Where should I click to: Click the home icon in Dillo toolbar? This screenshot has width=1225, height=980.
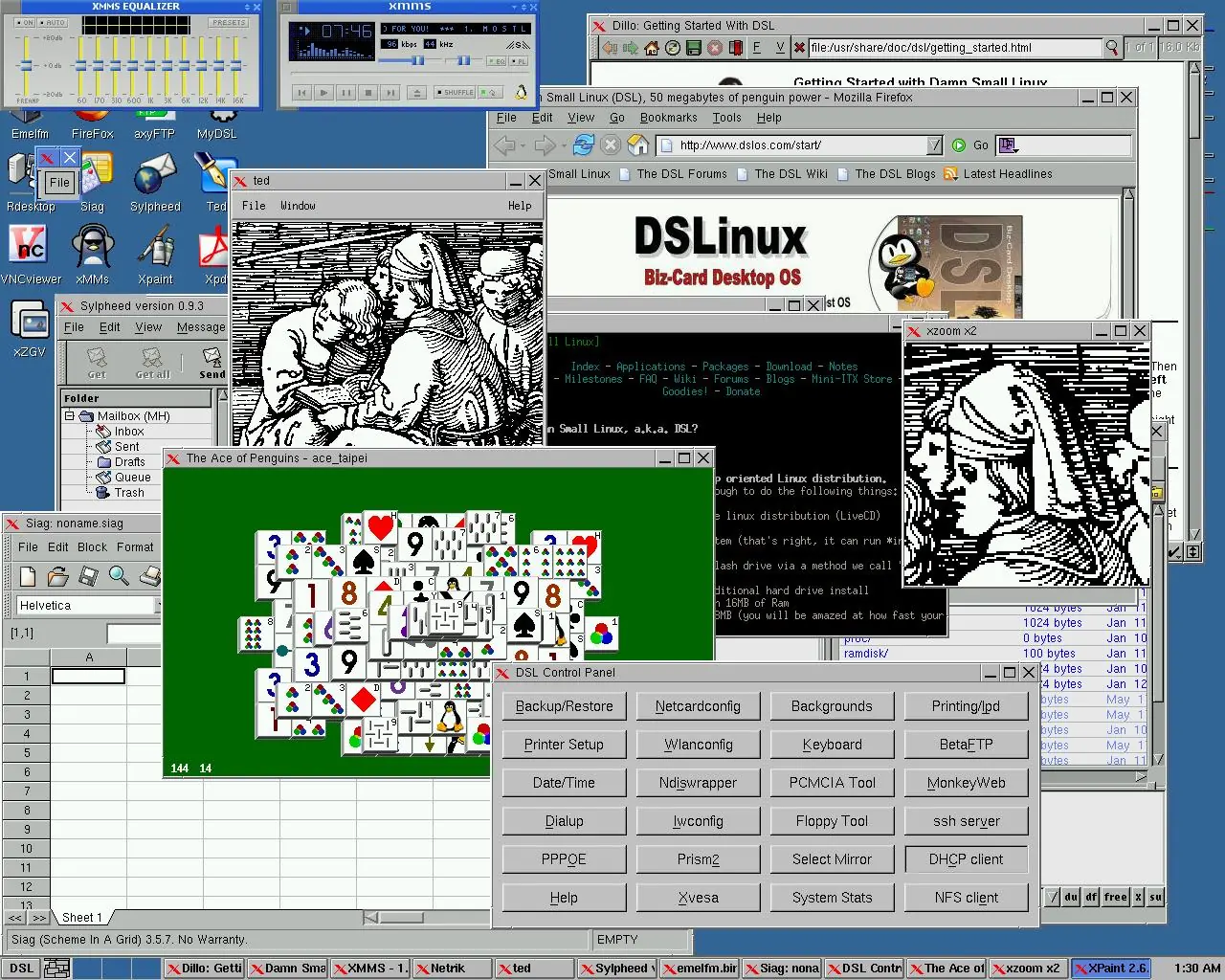[651, 48]
